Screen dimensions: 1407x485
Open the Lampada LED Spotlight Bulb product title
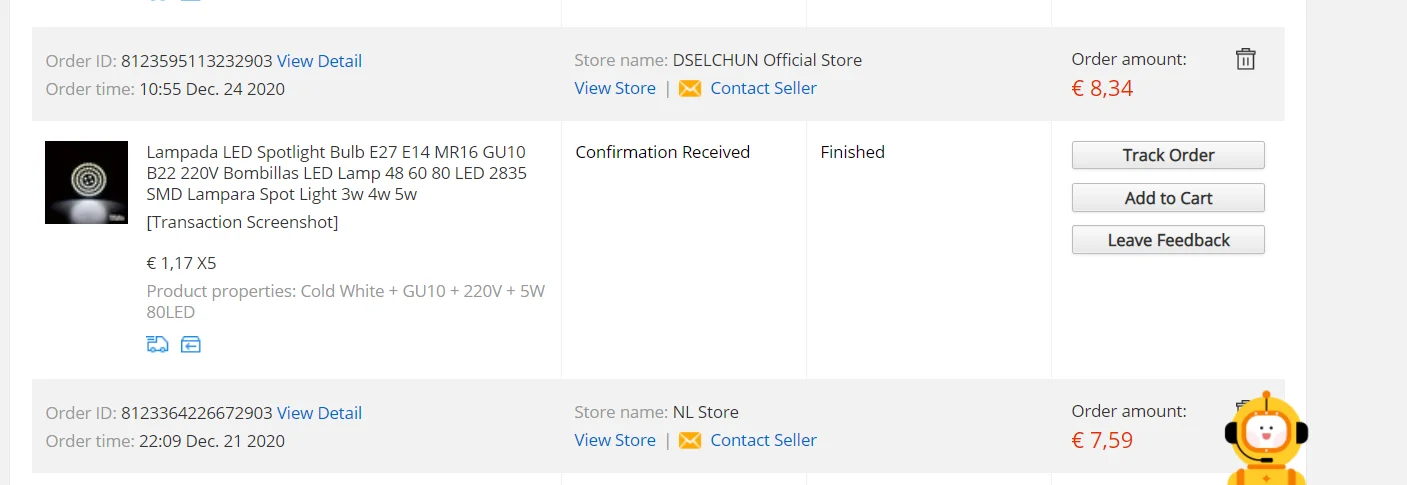tap(337, 173)
